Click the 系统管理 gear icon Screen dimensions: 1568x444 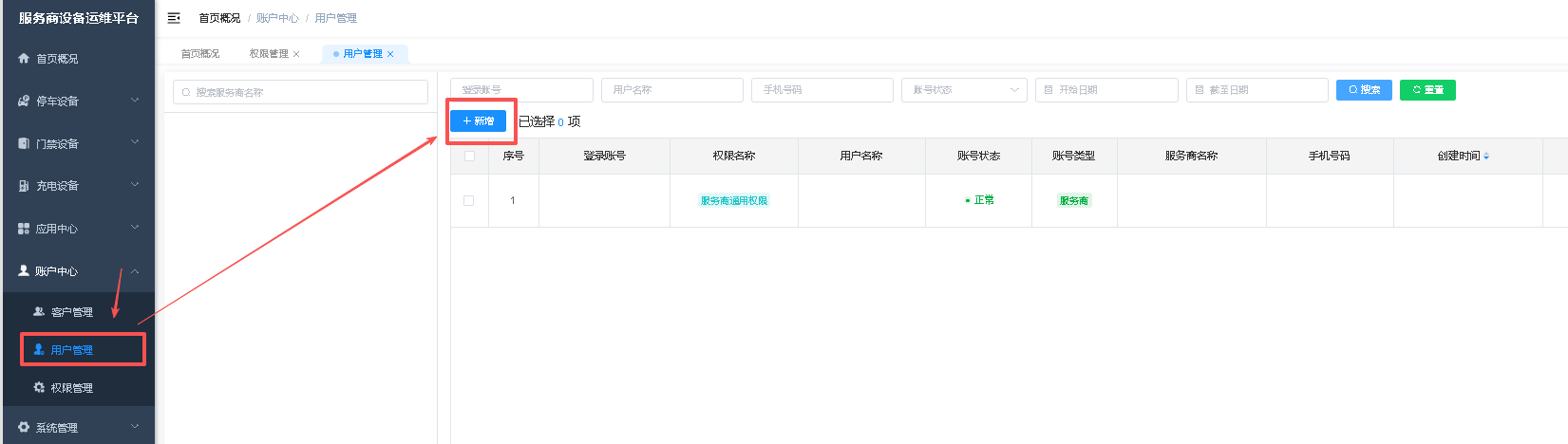click(24, 427)
